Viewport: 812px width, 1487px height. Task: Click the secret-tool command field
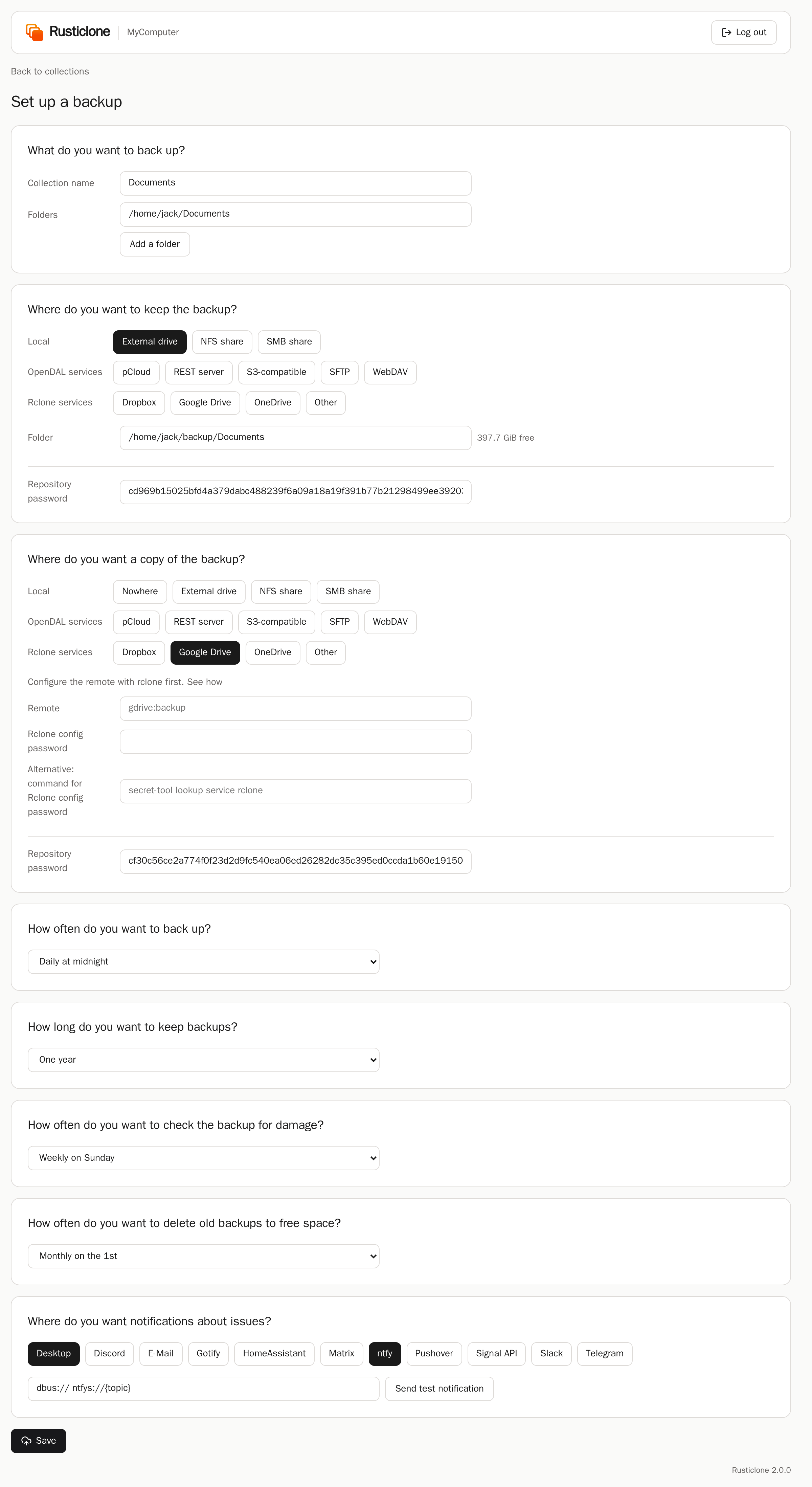[x=295, y=791]
